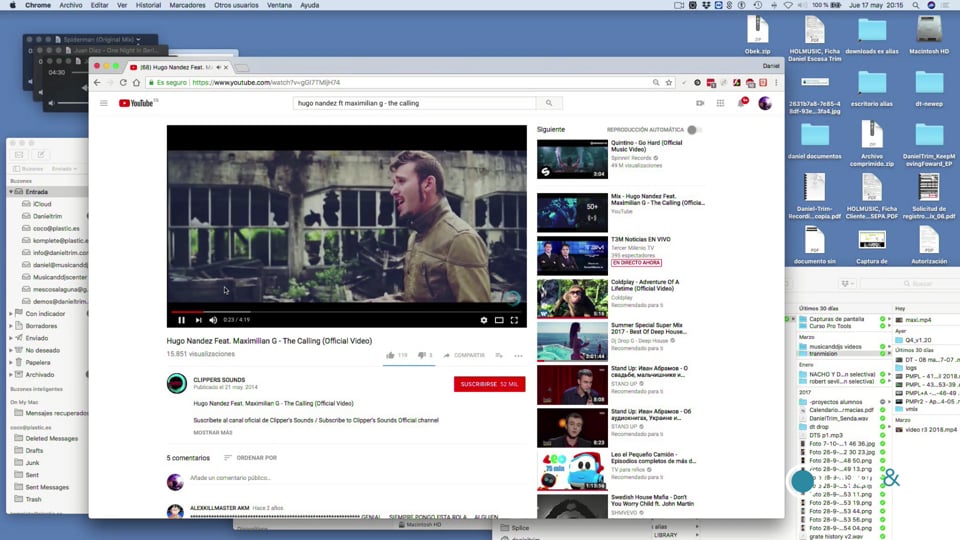The width and height of the screenshot is (960, 540).
Task: Mute the YouTube player volume
Action: [x=213, y=320]
